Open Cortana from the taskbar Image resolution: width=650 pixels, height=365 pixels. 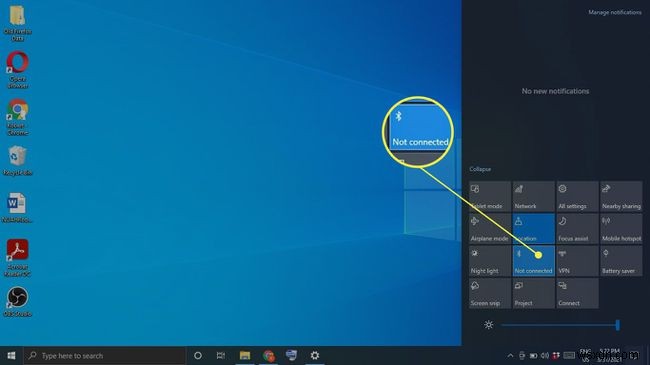coord(198,355)
